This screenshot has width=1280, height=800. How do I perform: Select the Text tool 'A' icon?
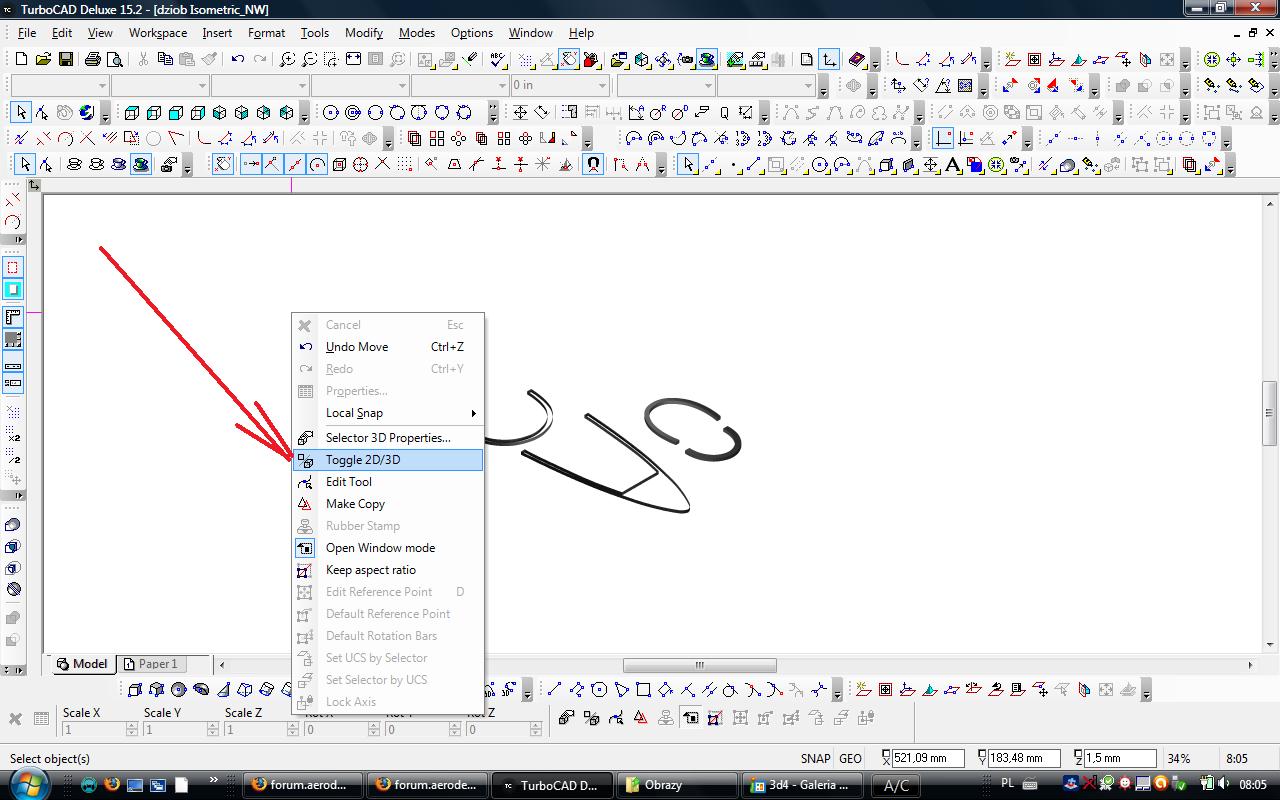tap(952, 165)
